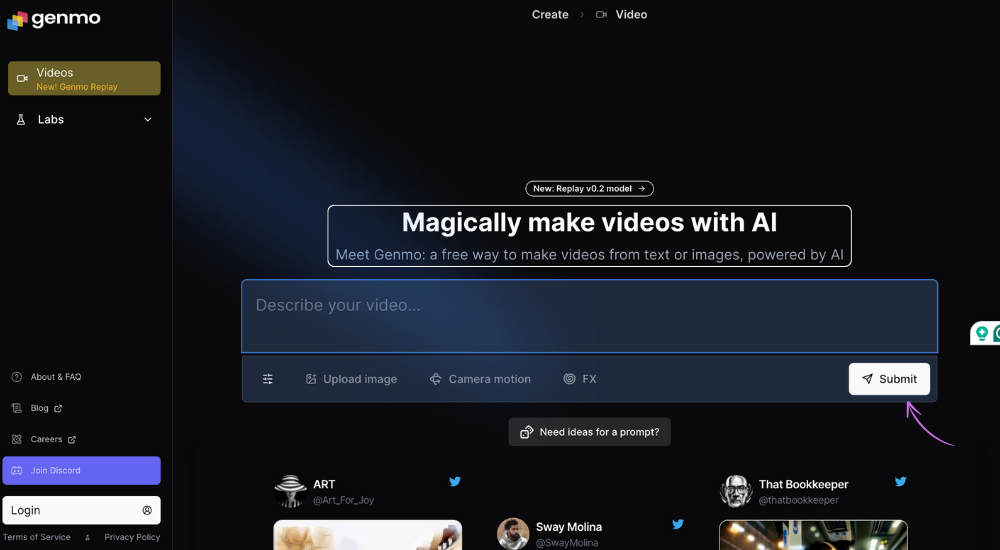Click the green lightbulb extension widget
The image size is (1000, 550).
pos(983,332)
